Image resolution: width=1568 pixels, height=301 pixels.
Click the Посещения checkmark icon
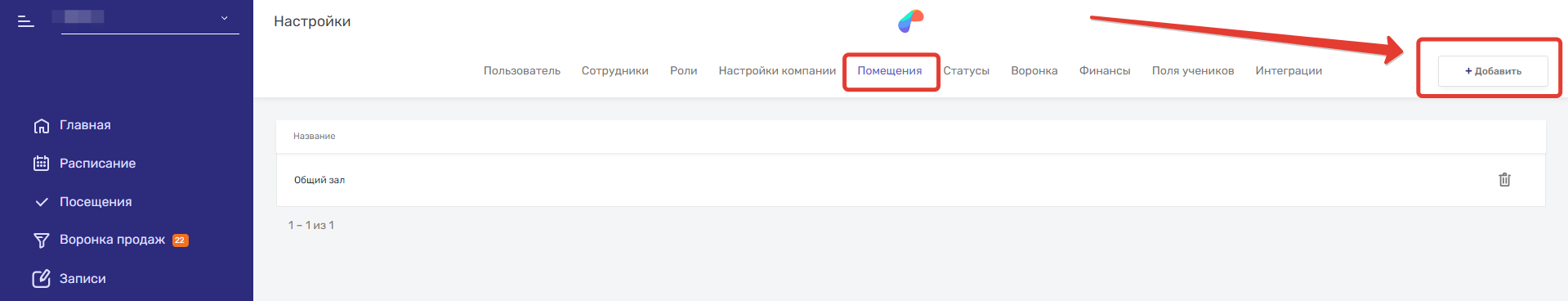pyautogui.click(x=42, y=202)
